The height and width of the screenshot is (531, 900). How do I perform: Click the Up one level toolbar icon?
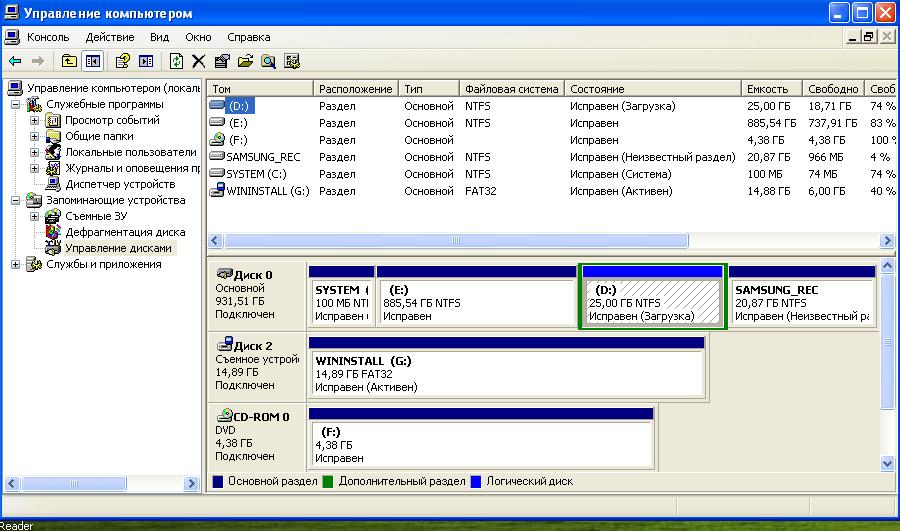tap(69, 61)
